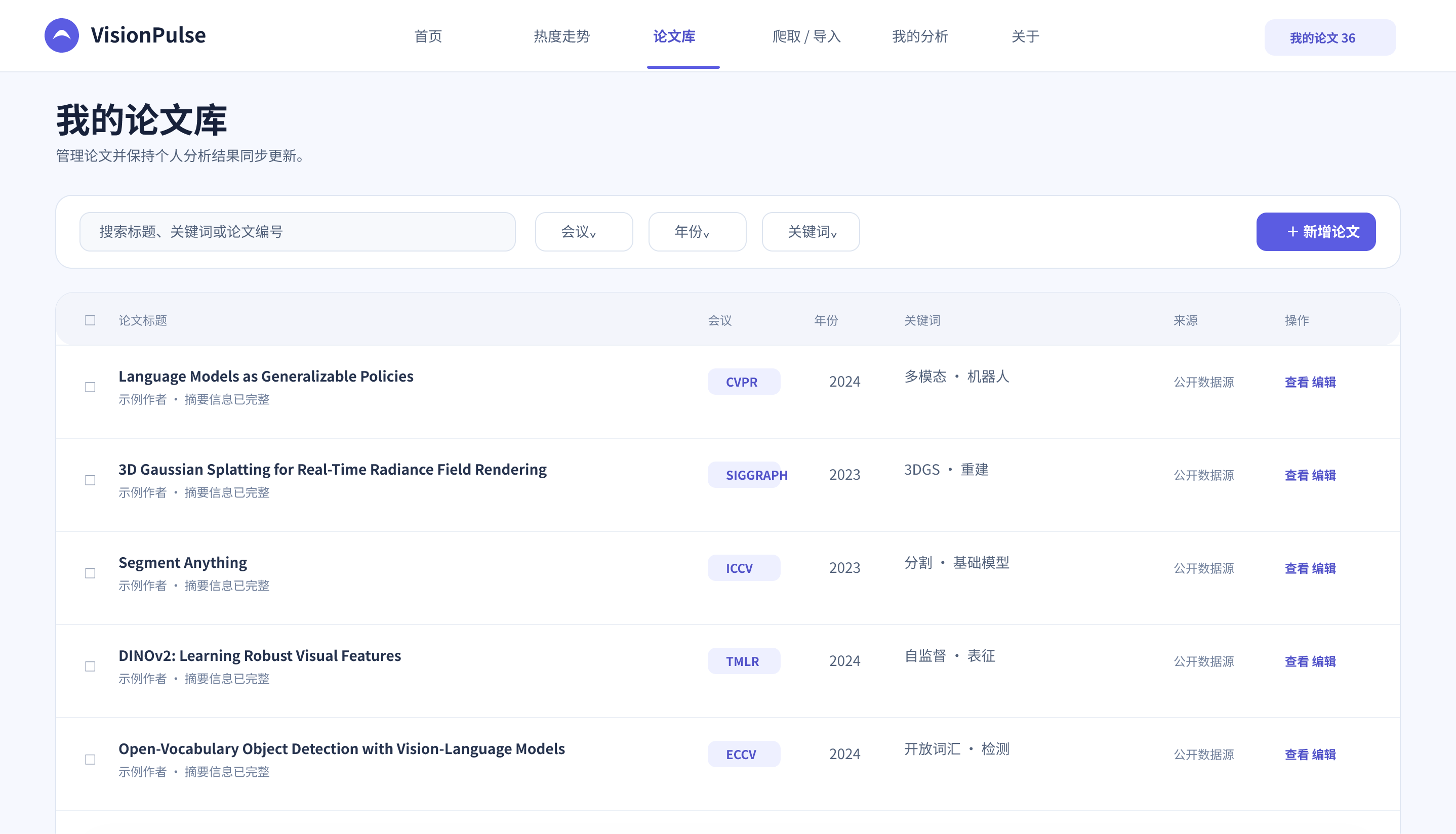Click the ICCV conference badge

pos(744,568)
